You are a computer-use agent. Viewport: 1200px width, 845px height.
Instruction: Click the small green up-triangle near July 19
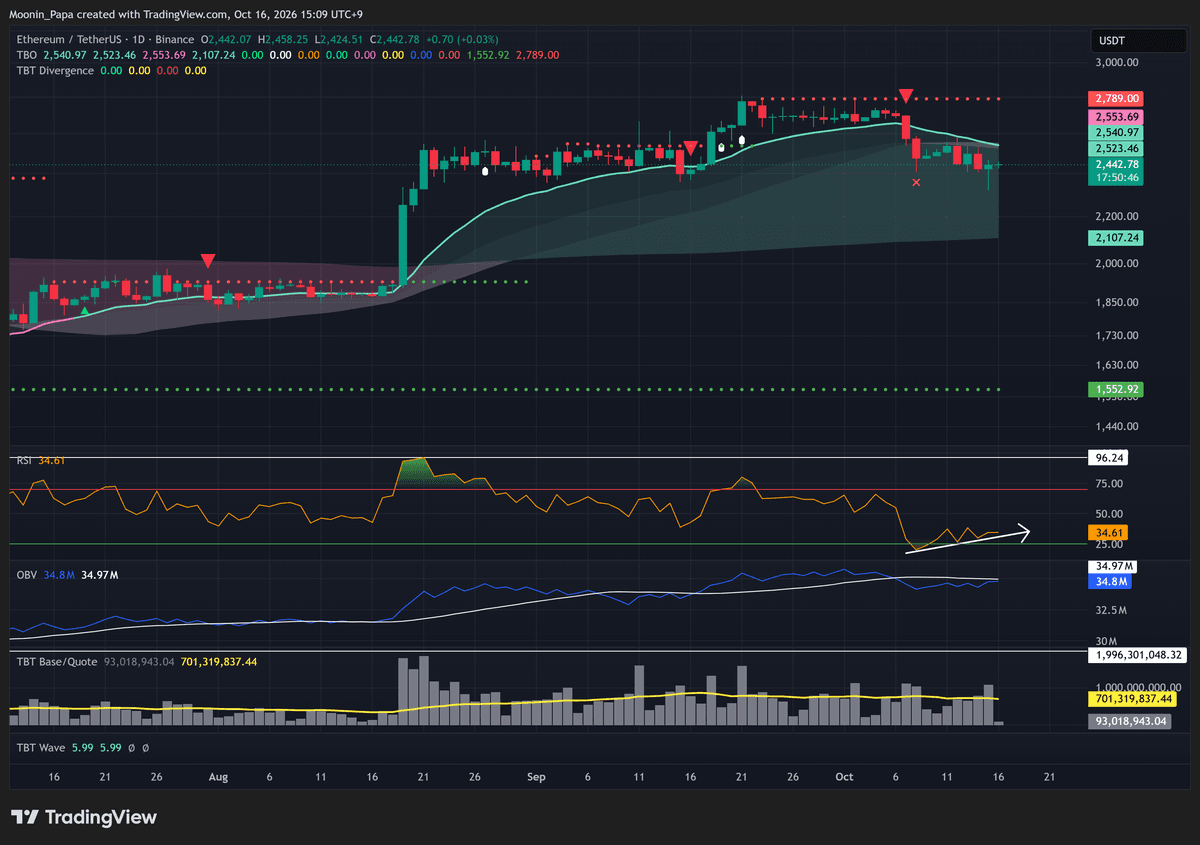point(84,311)
